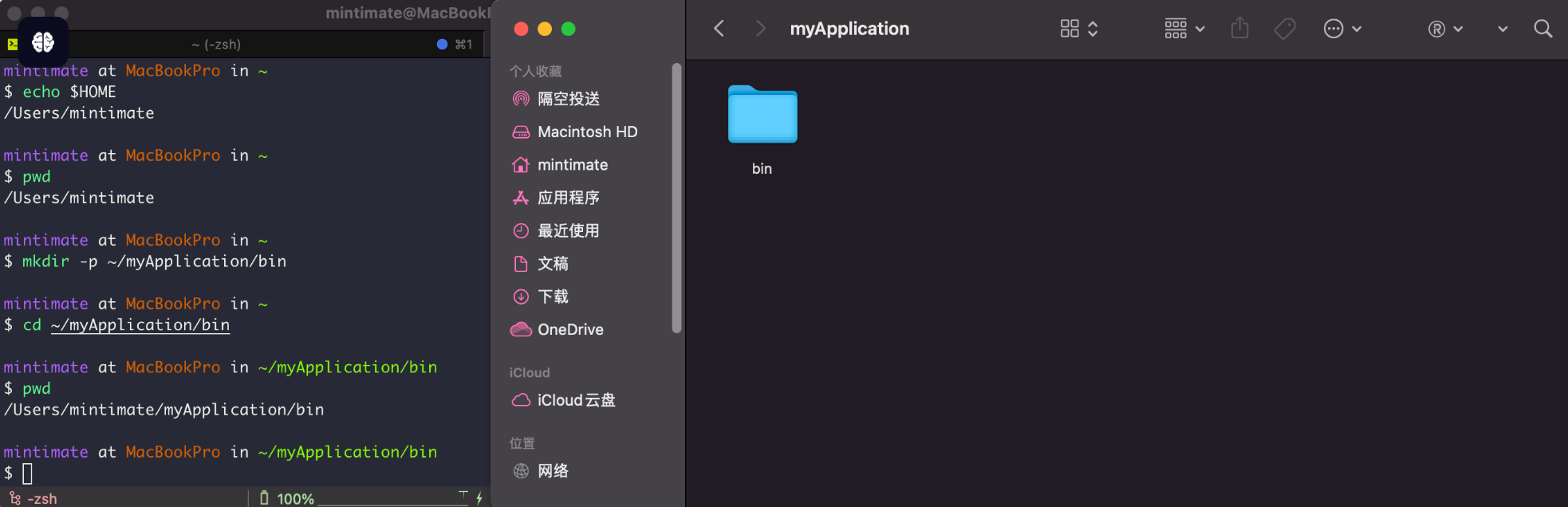The width and height of the screenshot is (1568, 507).
Task: Open the group-by options dropdown
Action: 1184,29
